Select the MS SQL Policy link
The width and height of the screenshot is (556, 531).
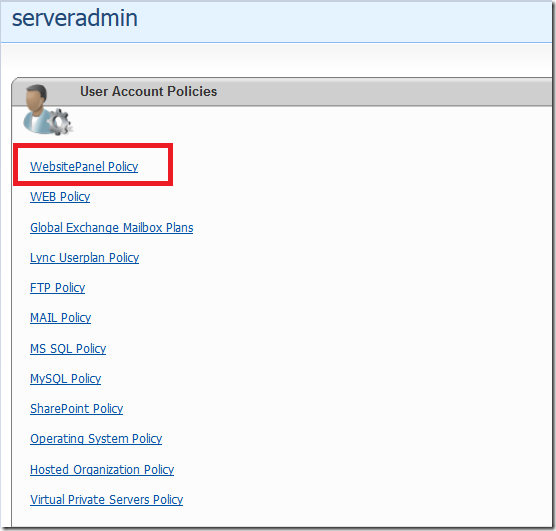68,349
